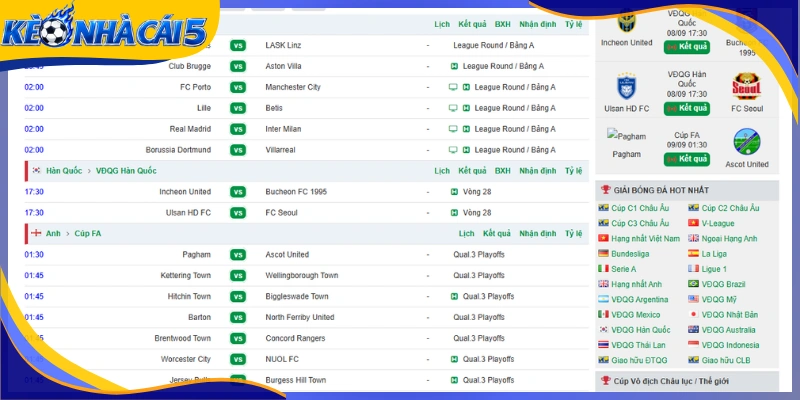This screenshot has height=400, width=800.
Task: Click Vòng 28 label in Ulsan HD FC row
Action: click(477, 213)
